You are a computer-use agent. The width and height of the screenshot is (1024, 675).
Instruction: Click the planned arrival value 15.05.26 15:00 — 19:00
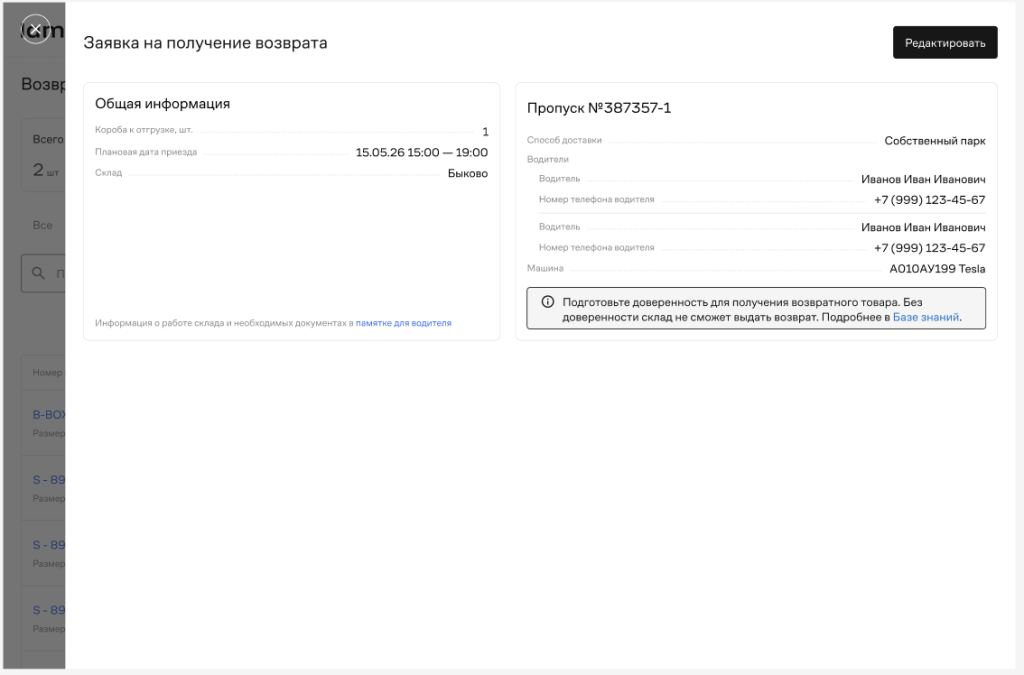pos(422,152)
